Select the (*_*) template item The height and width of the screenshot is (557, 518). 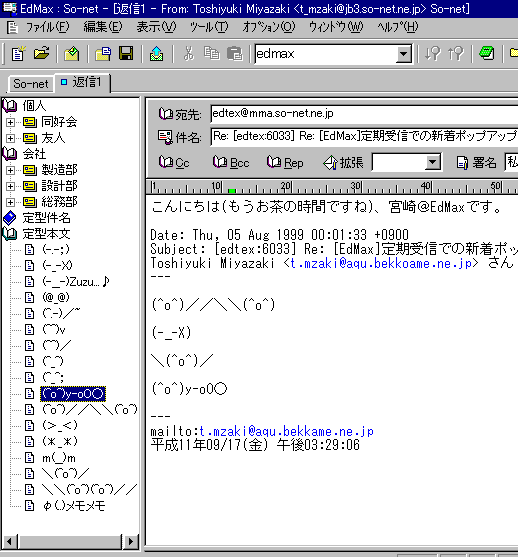point(59,442)
